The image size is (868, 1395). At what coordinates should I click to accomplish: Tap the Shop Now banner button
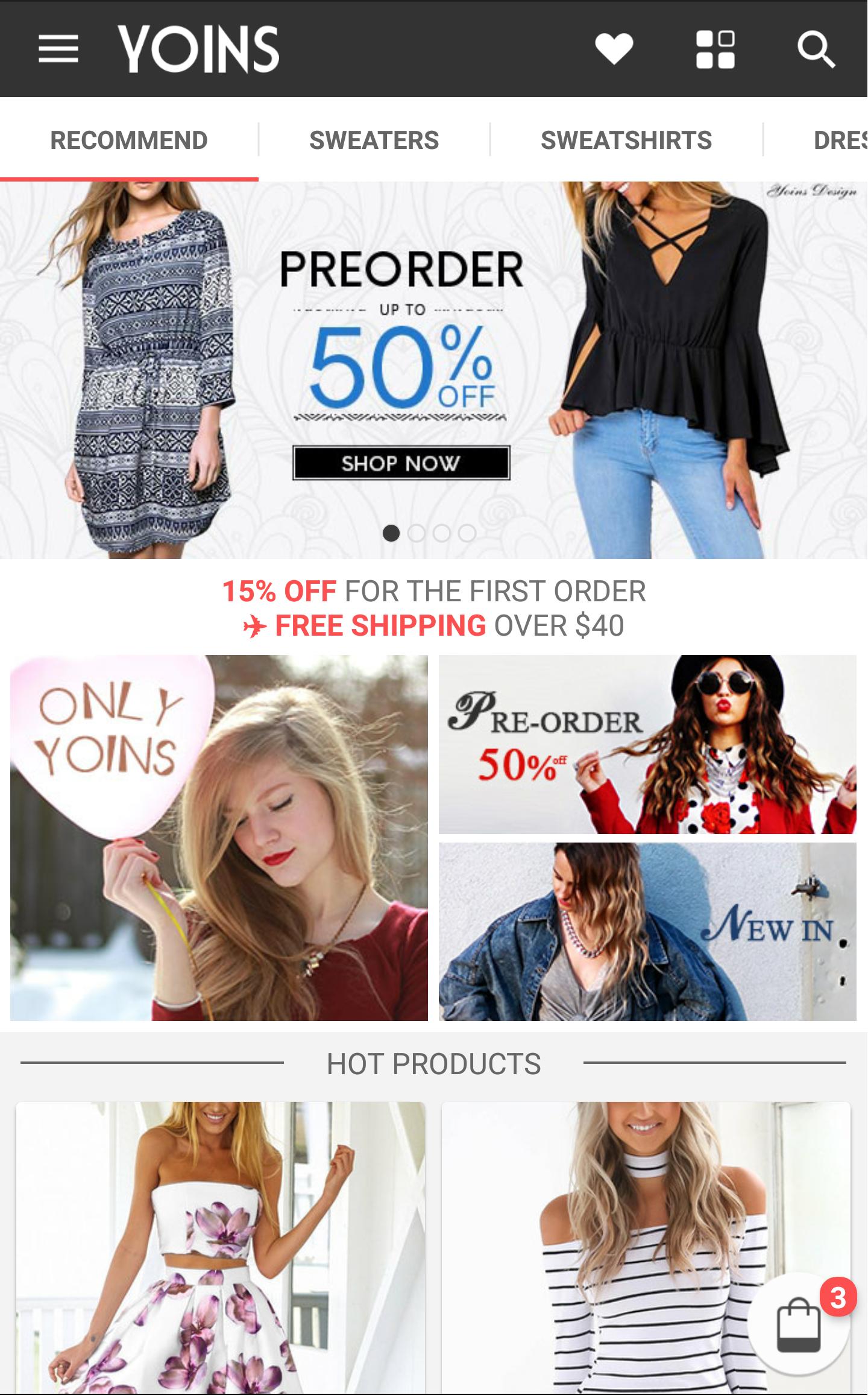click(401, 463)
